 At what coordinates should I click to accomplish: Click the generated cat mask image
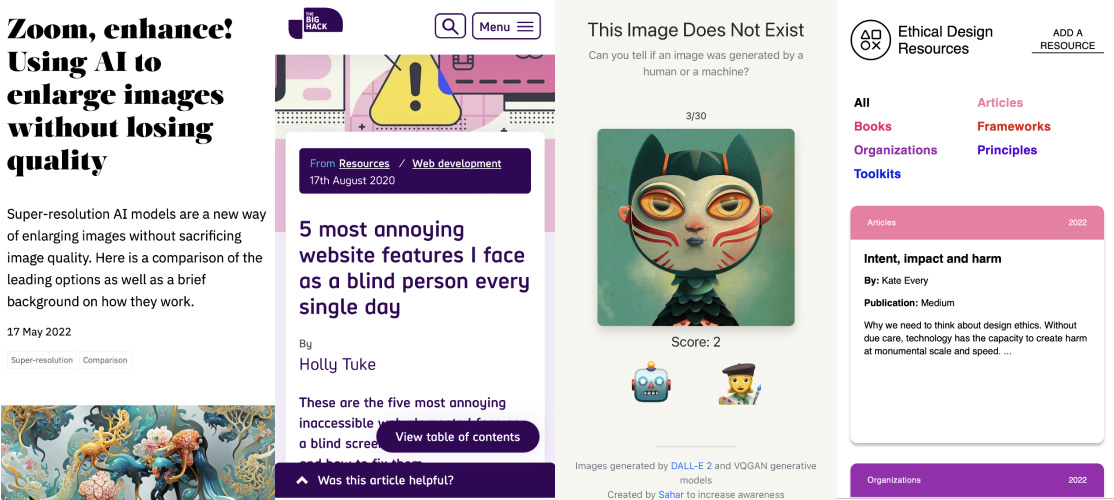[696, 227]
